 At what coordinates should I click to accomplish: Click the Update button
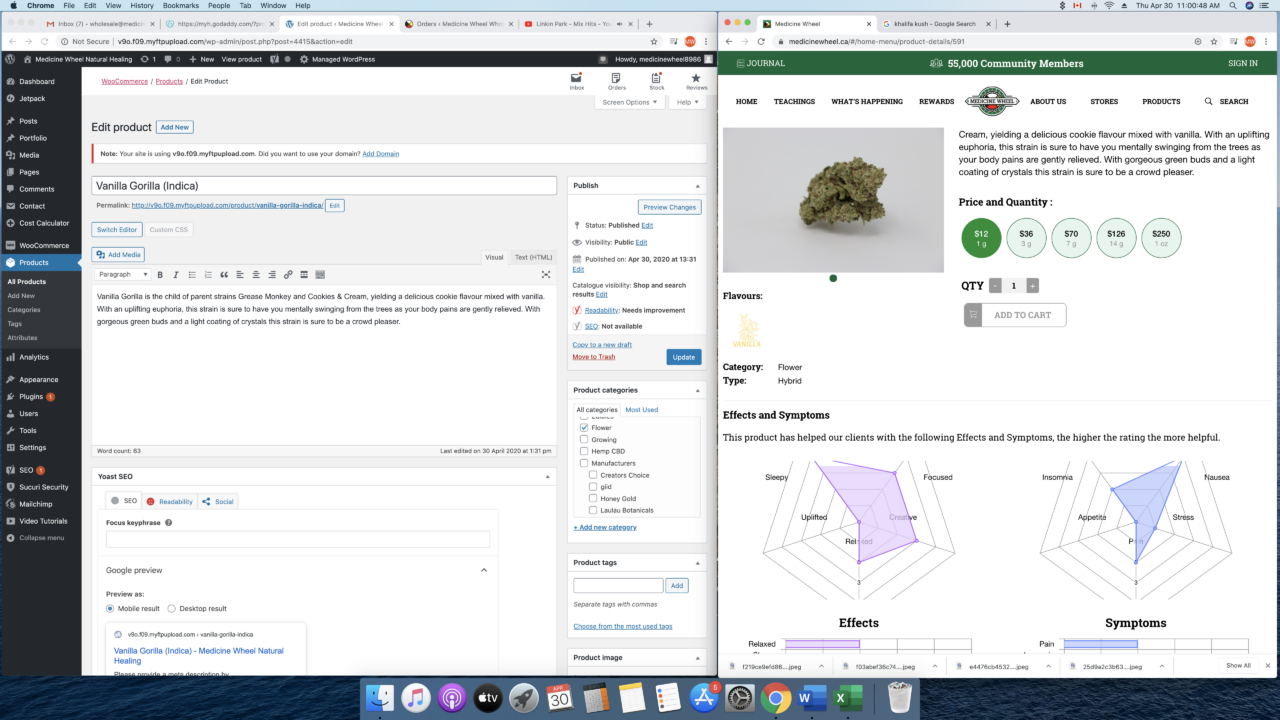coord(684,357)
